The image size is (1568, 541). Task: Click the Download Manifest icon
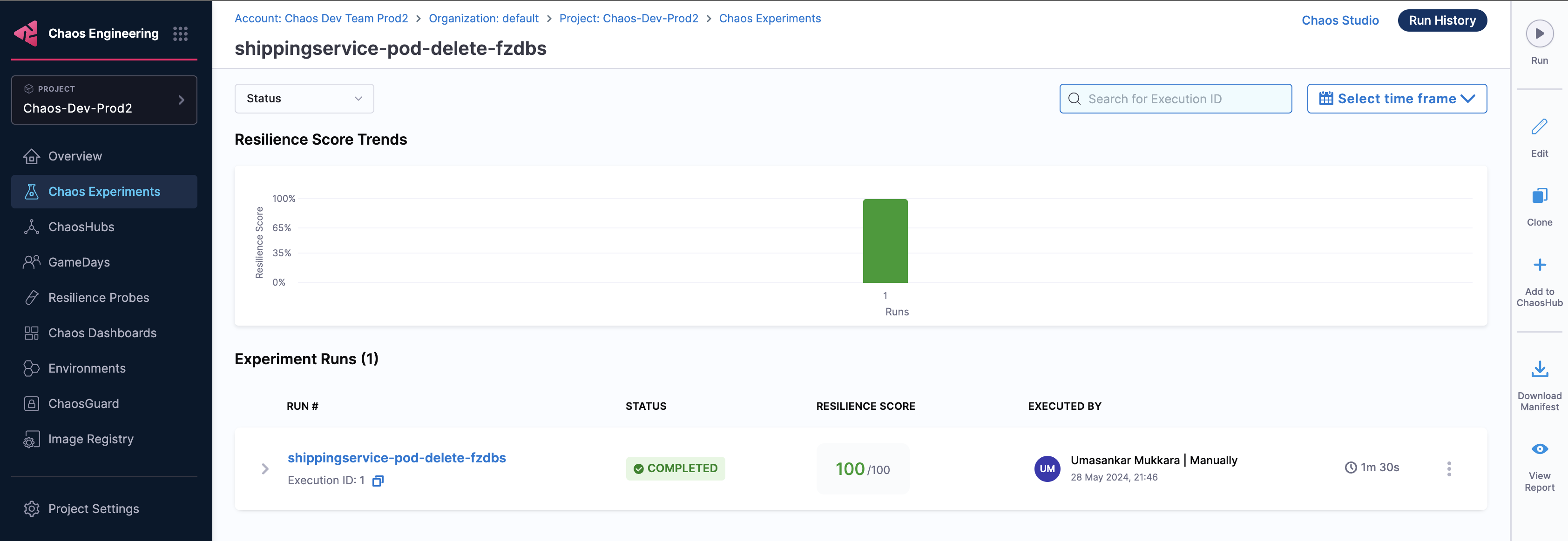[x=1539, y=369]
